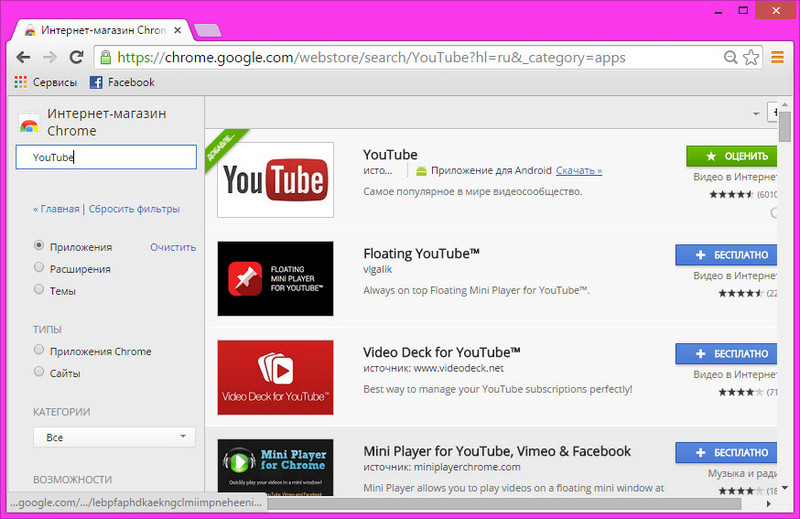Screen dimensions: 800x519
Task: Select the Сайты type radio
Action: (x=39, y=372)
